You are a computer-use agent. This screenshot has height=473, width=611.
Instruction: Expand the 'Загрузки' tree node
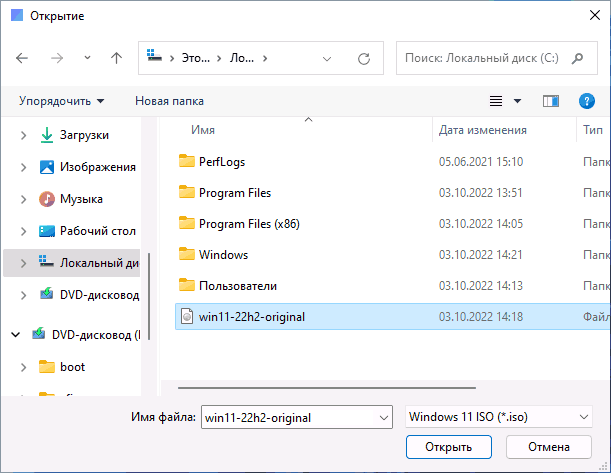(23, 135)
